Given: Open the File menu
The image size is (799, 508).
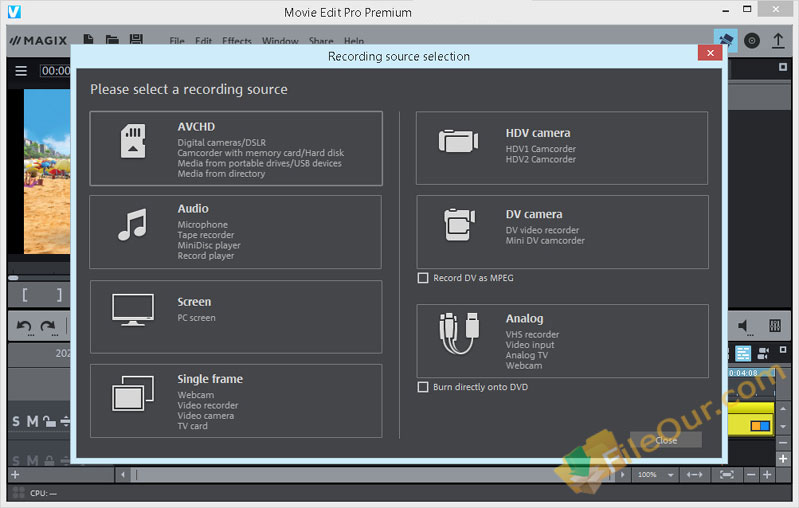Looking at the screenshot, I should coord(177,41).
